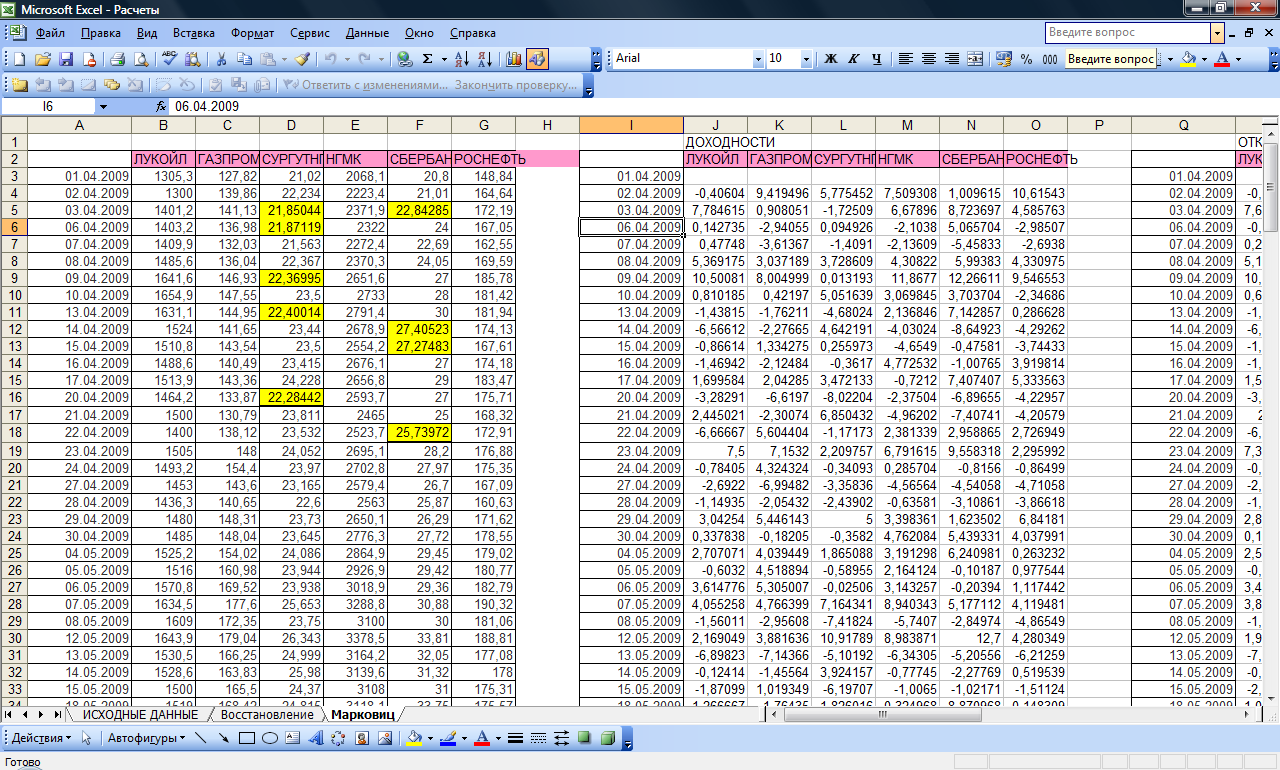This screenshot has width=1280, height=770.
Task: Click Merge and Center icon
Action: click(975, 59)
